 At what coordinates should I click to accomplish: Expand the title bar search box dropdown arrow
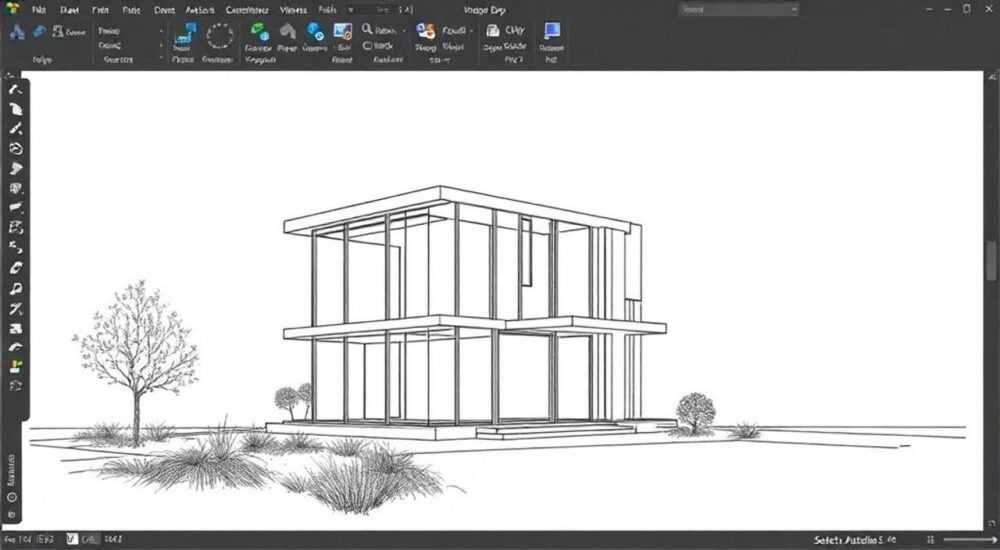[x=793, y=10]
